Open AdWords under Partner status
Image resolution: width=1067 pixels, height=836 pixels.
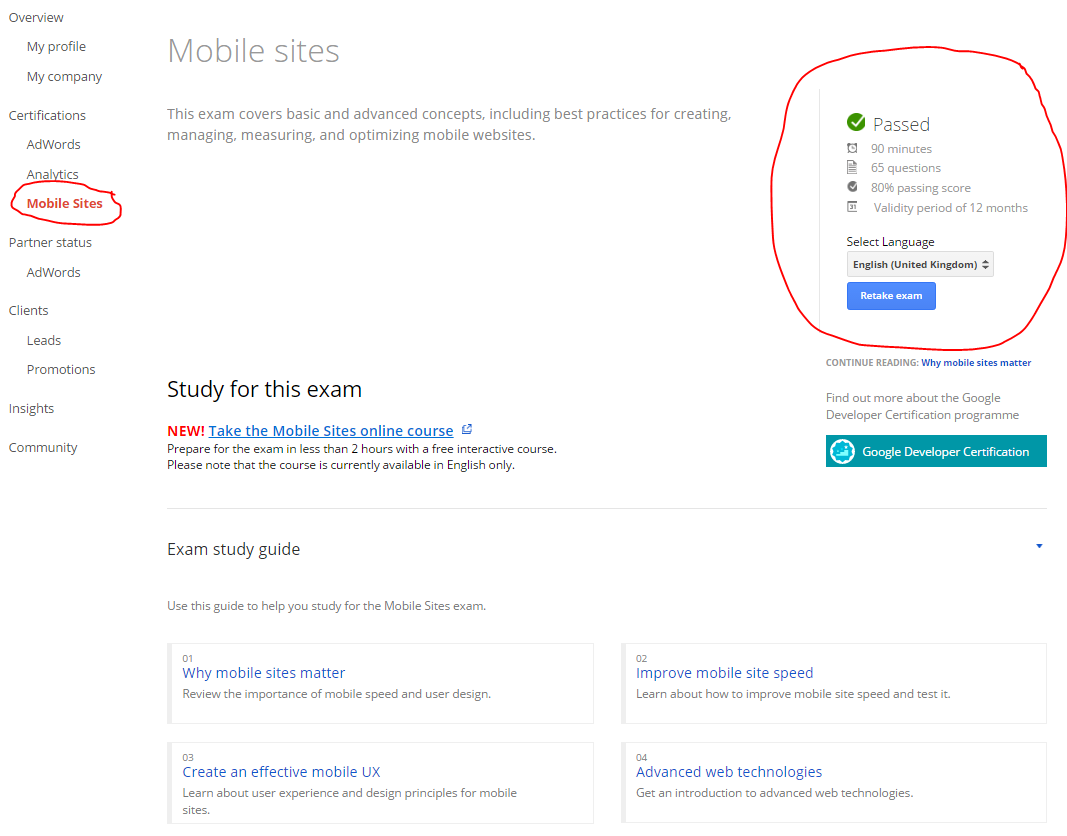(x=54, y=272)
